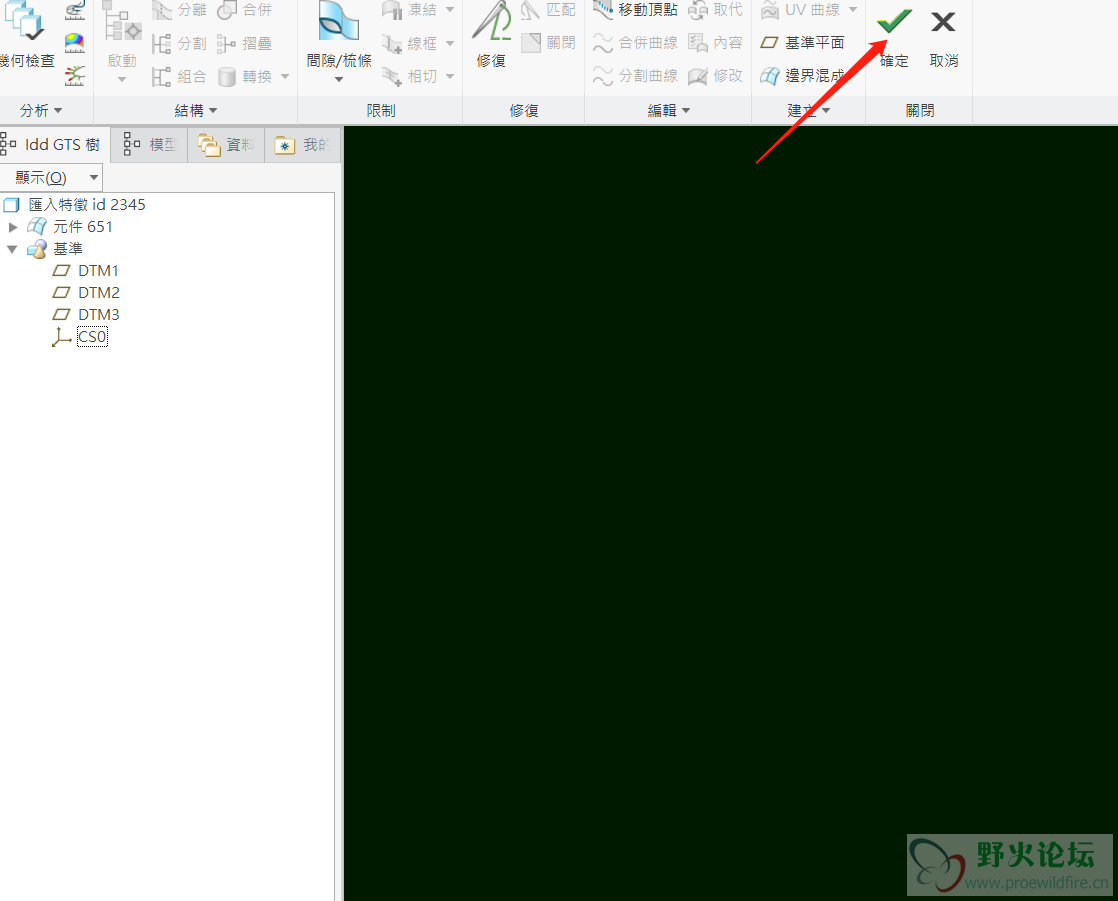1118x901 pixels.
Task: Click the curvature analysis ruler icon
Action: (x=75, y=10)
